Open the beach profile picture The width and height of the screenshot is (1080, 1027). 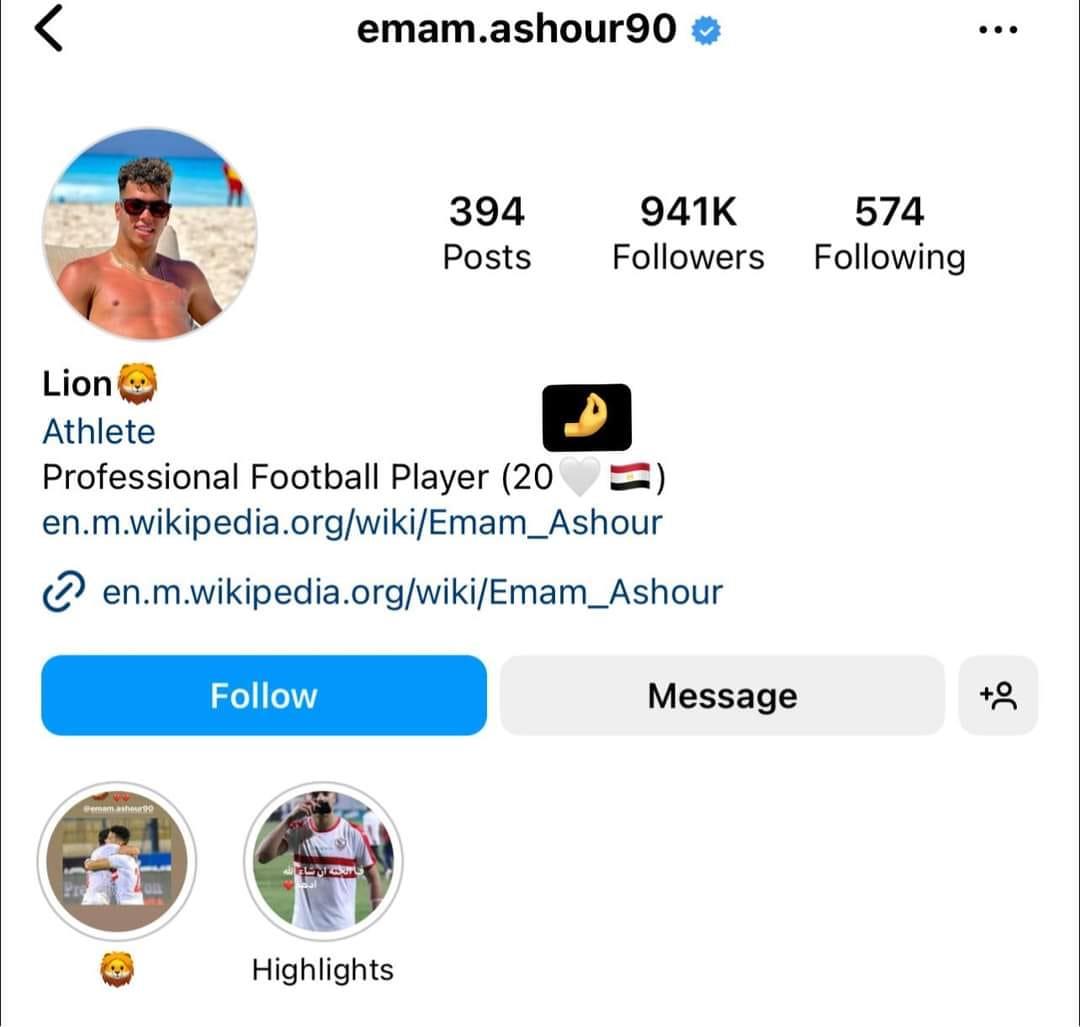coord(150,234)
